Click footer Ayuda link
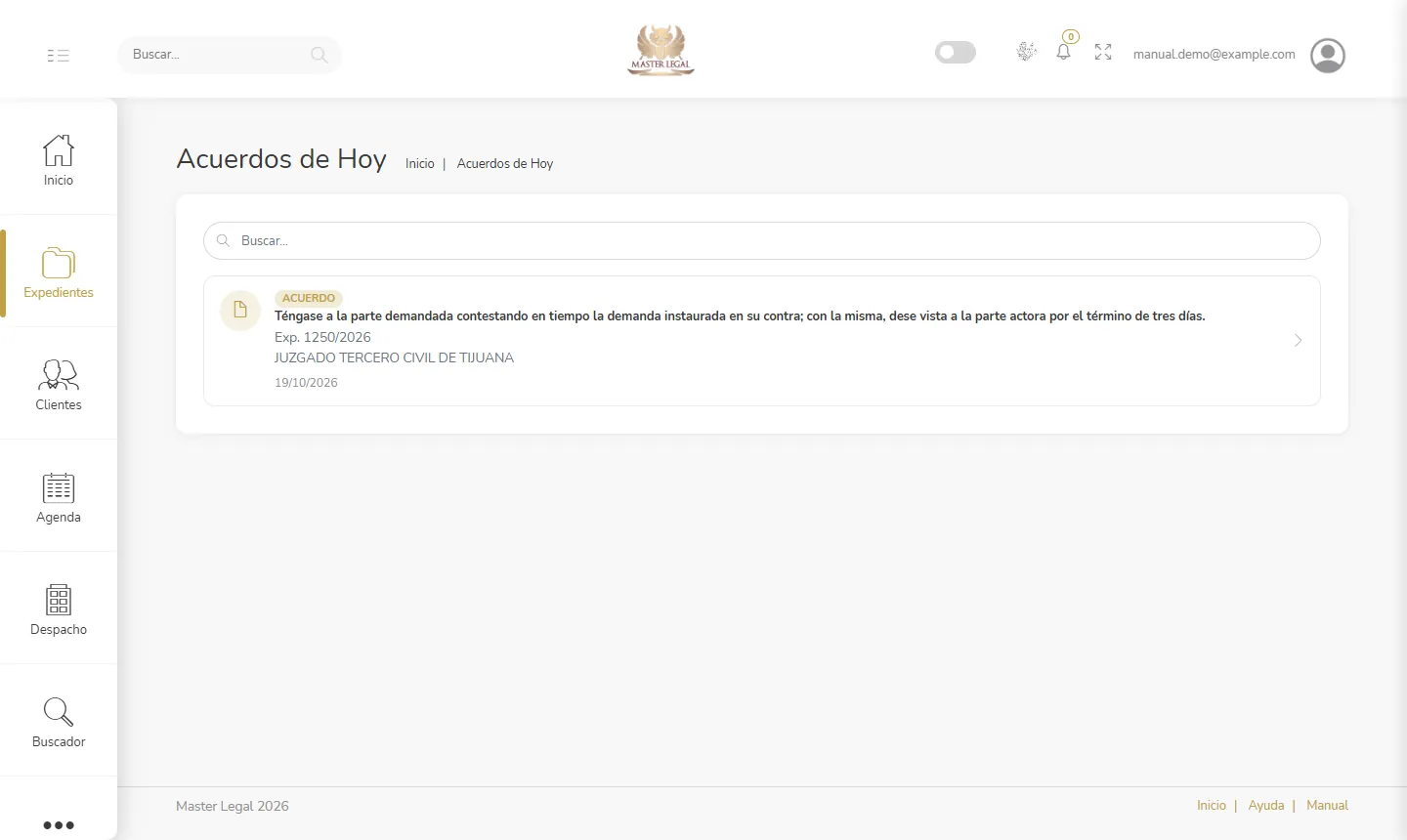Screen dimensions: 1407x840 [x=1266, y=806]
